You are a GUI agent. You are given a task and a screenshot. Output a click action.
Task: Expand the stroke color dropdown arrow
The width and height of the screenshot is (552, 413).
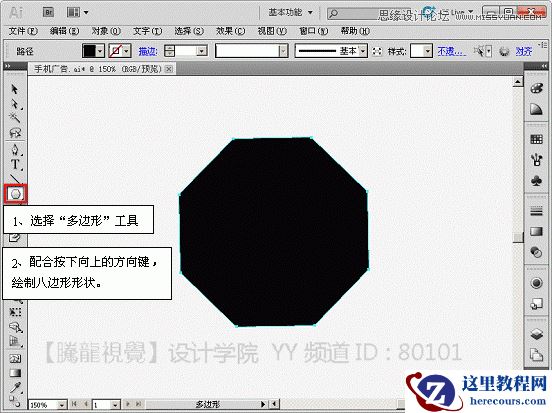(x=126, y=51)
